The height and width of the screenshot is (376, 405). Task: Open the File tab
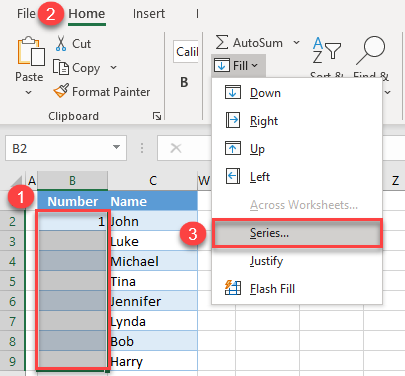[x=26, y=14]
